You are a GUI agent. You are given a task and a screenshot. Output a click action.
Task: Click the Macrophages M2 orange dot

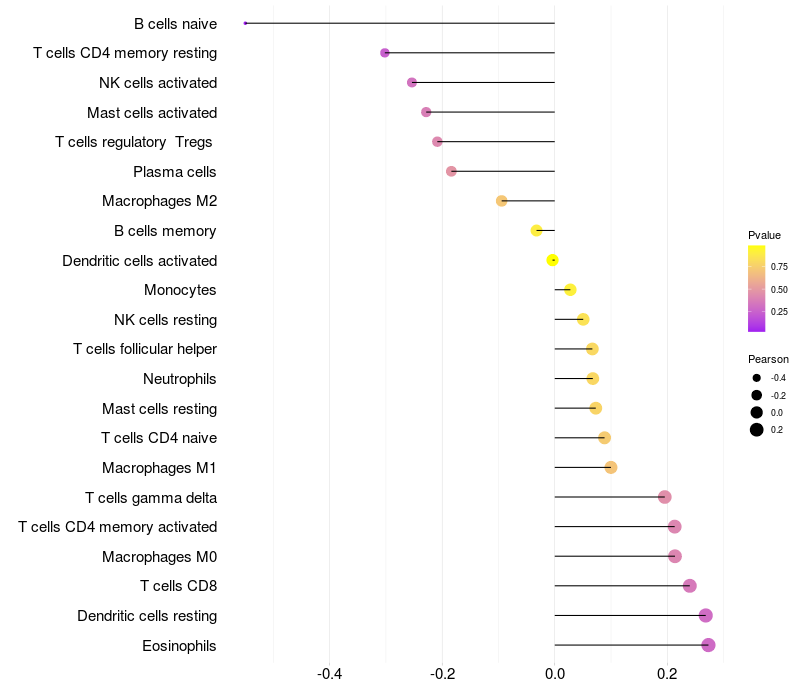click(502, 201)
